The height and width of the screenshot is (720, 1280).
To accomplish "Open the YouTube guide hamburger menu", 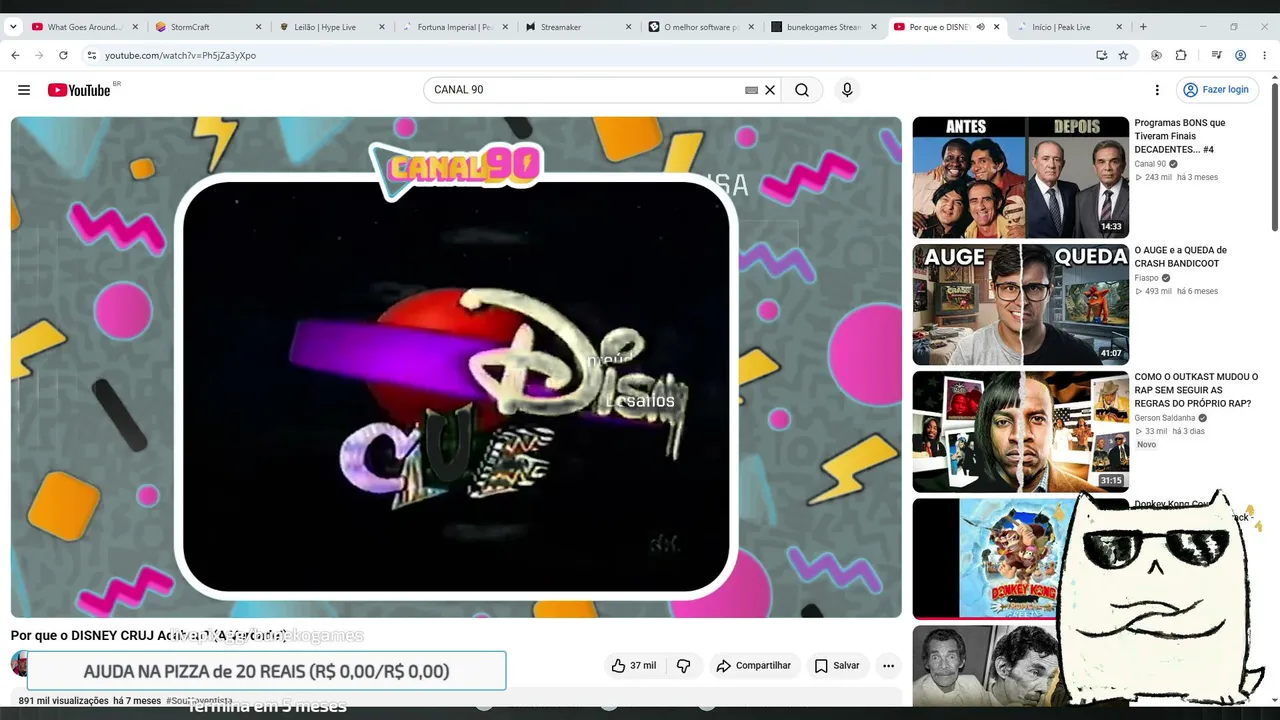I will pos(24,90).
